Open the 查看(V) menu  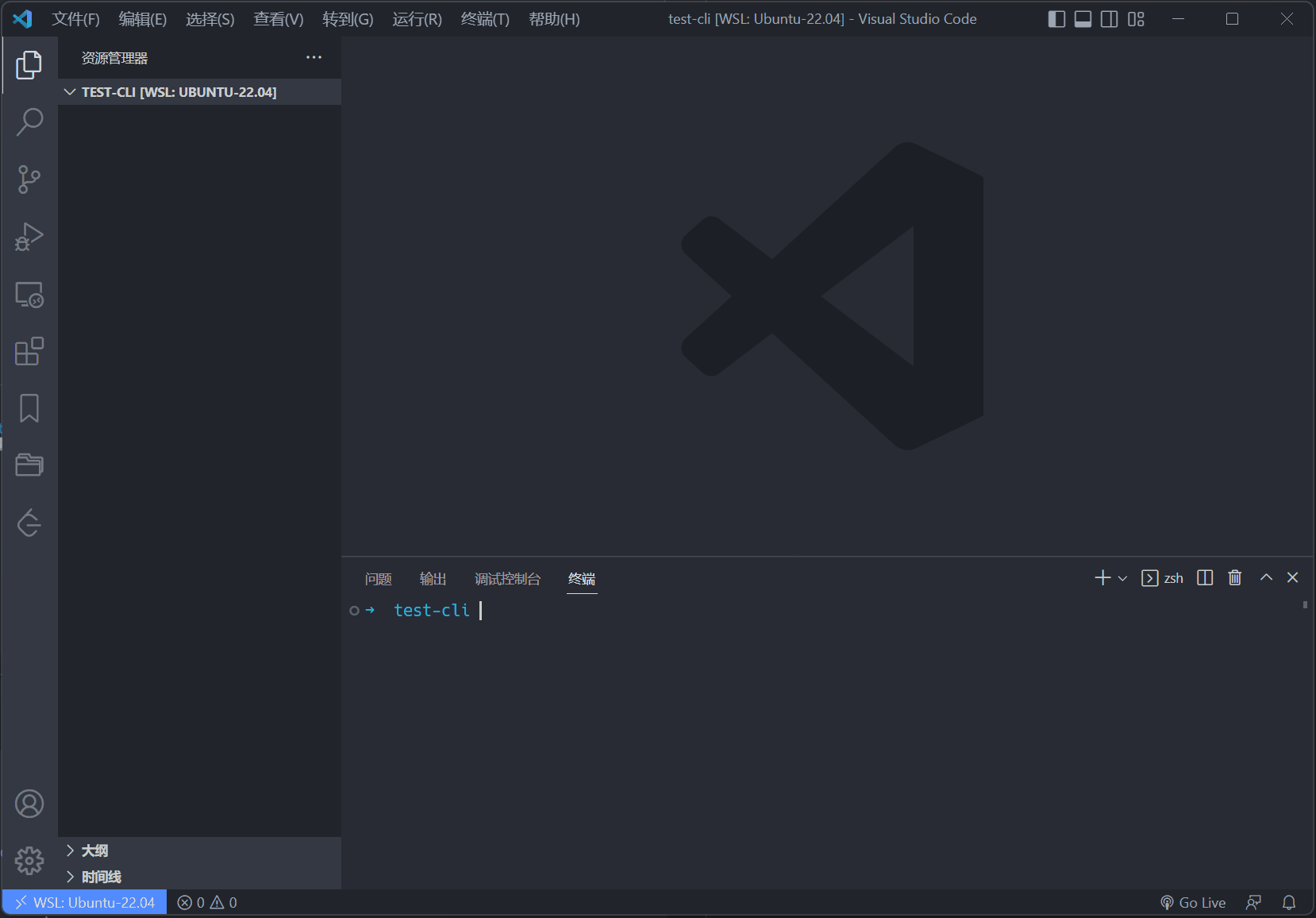(279, 19)
